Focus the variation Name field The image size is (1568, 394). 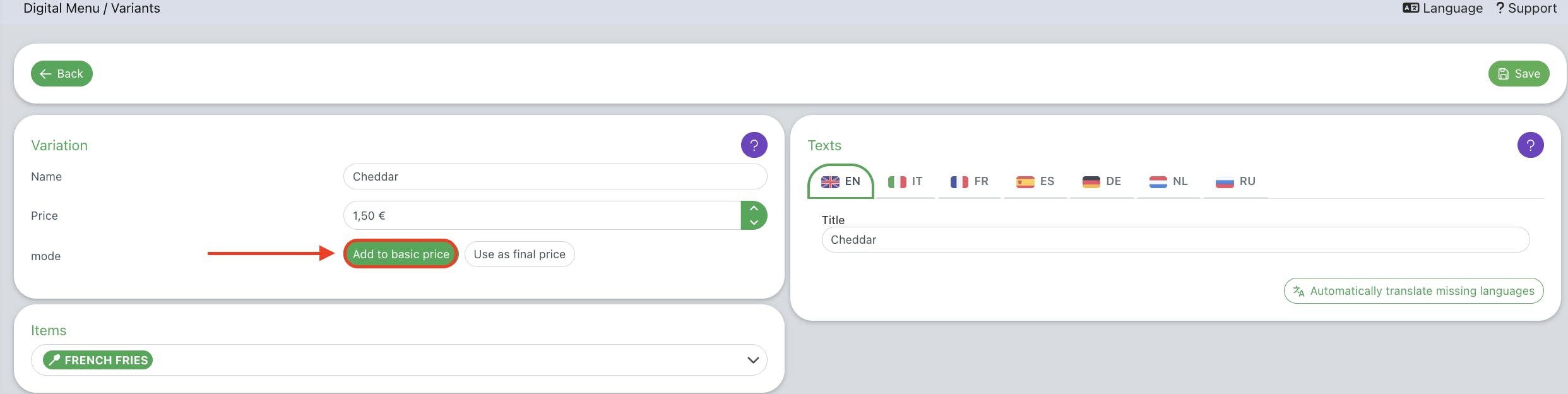[555, 177]
